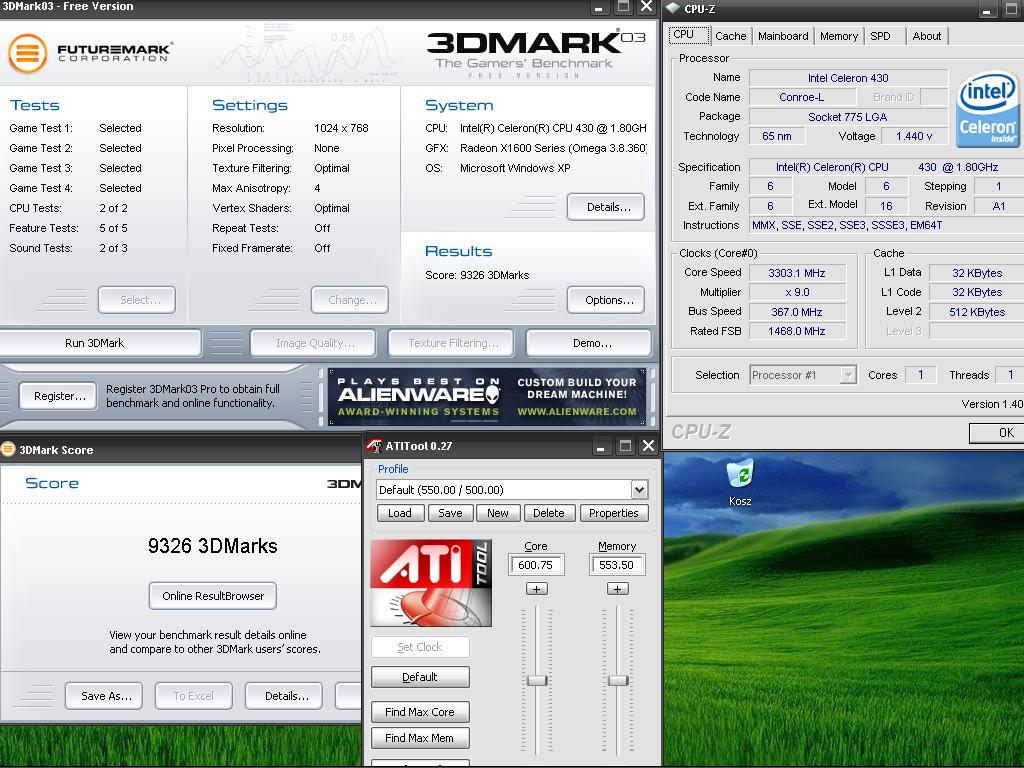
Task: Close the ATITool window
Action: pos(648,446)
